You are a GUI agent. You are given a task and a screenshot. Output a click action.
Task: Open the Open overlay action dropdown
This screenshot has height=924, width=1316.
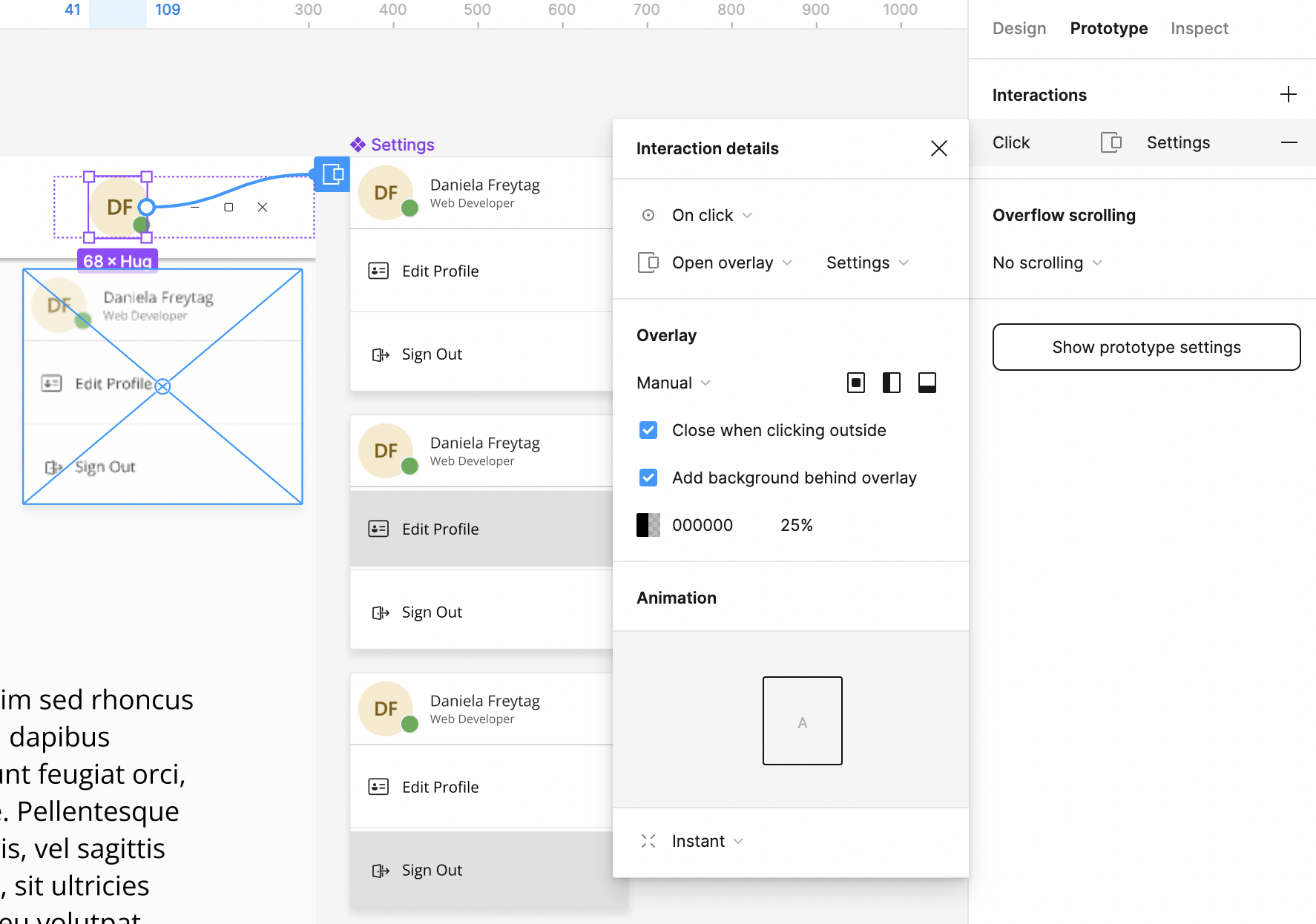pyautogui.click(x=732, y=263)
